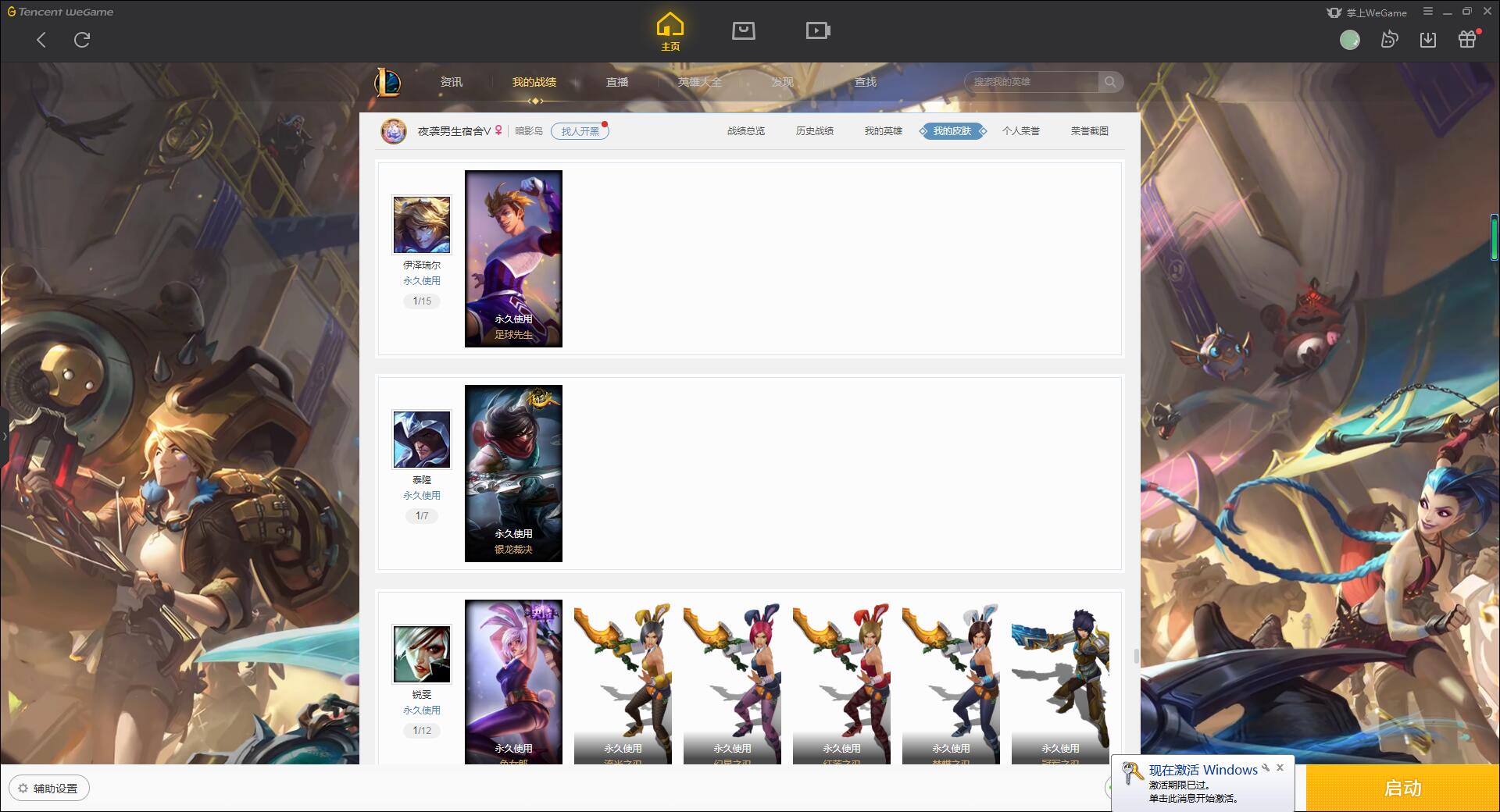This screenshot has height=812, width=1500.
Task: Click the username 夜袭男生宿舍V
Action: 454,131
